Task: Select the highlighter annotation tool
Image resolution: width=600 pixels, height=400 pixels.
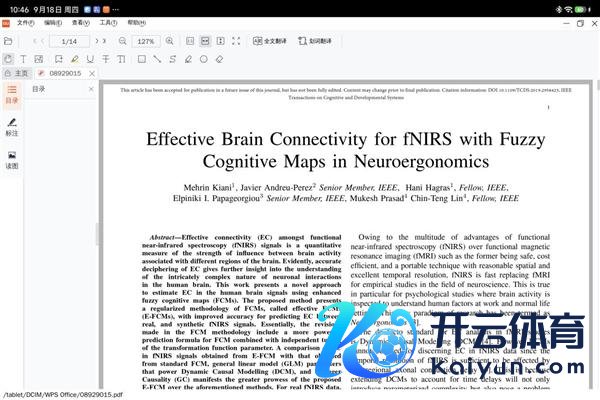Action: pos(73,58)
